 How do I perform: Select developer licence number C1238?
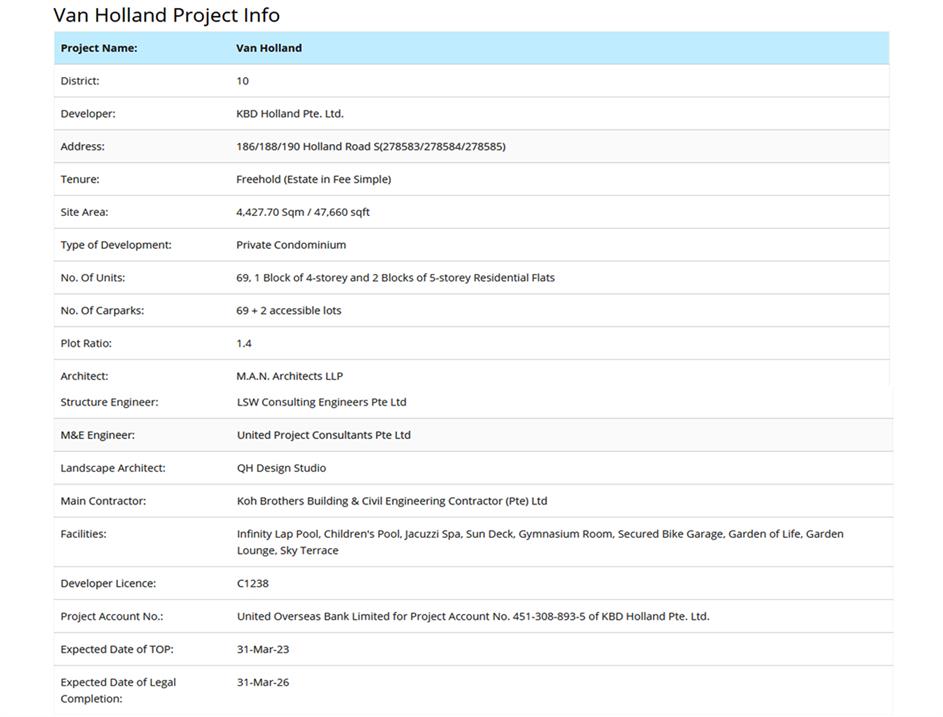click(253, 584)
